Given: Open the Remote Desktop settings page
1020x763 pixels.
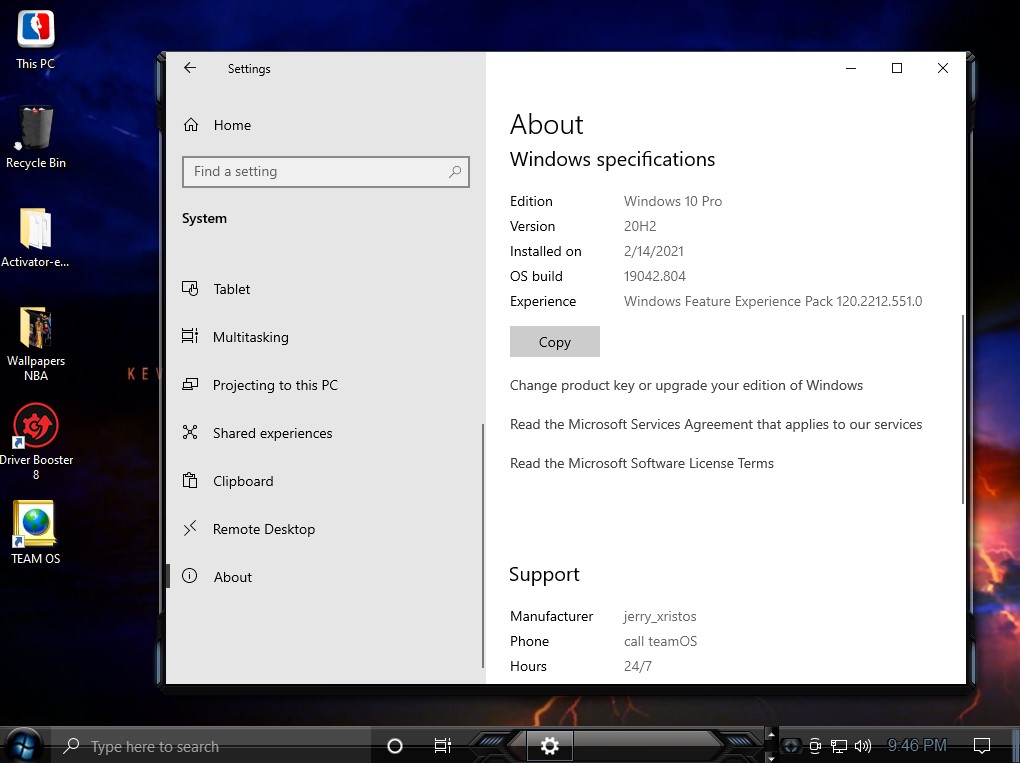Looking at the screenshot, I should tap(325, 529).
